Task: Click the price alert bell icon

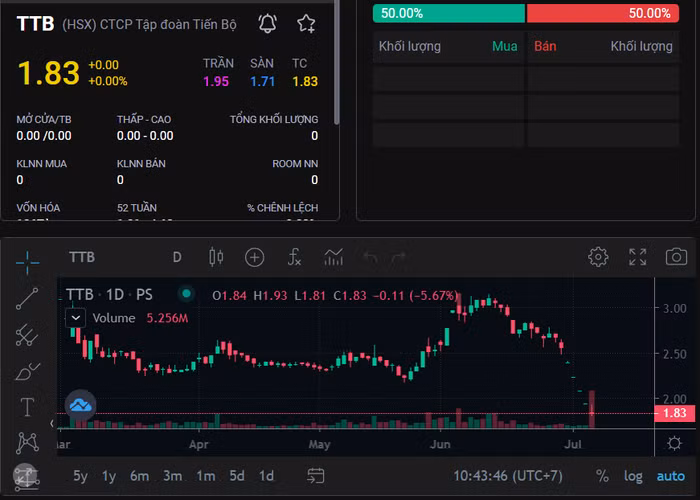Action: click(x=268, y=23)
